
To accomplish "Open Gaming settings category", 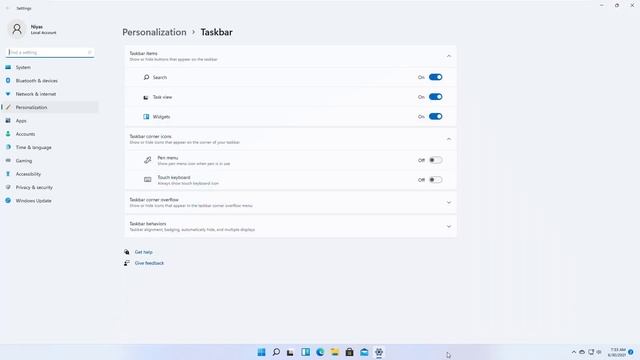I will [50, 161].
